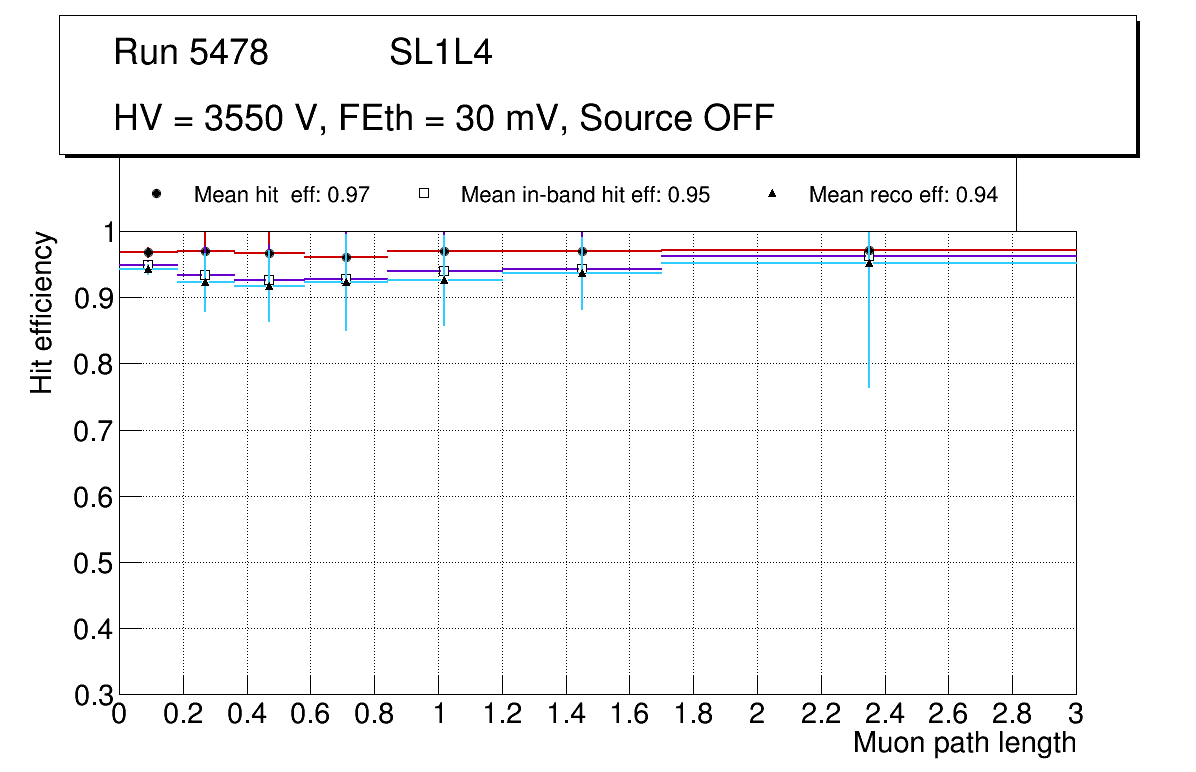The width and height of the screenshot is (1196, 772).
Task: Click the filled circle legend marker
Action: click(155, 194)
